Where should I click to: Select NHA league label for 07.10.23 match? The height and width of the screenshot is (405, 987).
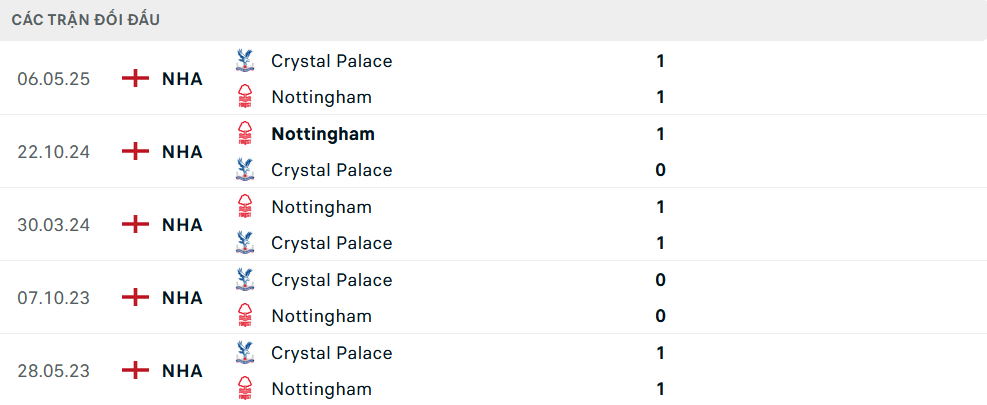[182, 298]
